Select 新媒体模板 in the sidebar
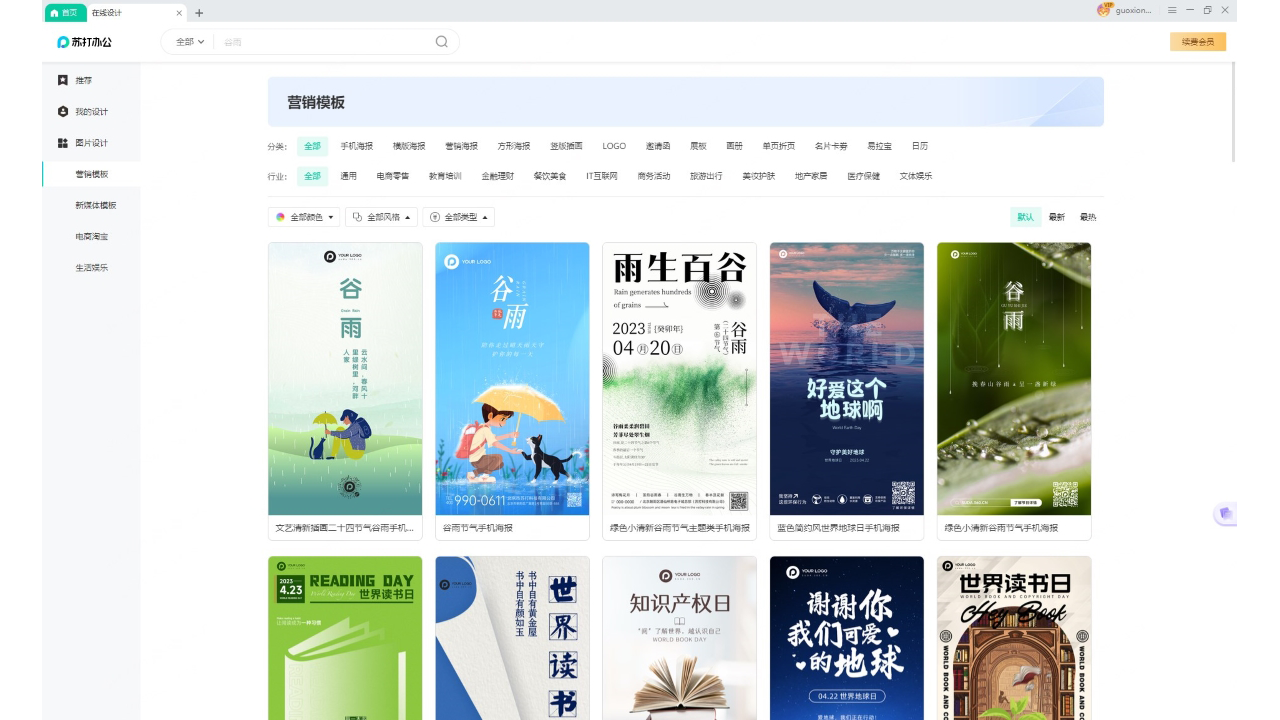1280x720 pixels. point(95,205)
